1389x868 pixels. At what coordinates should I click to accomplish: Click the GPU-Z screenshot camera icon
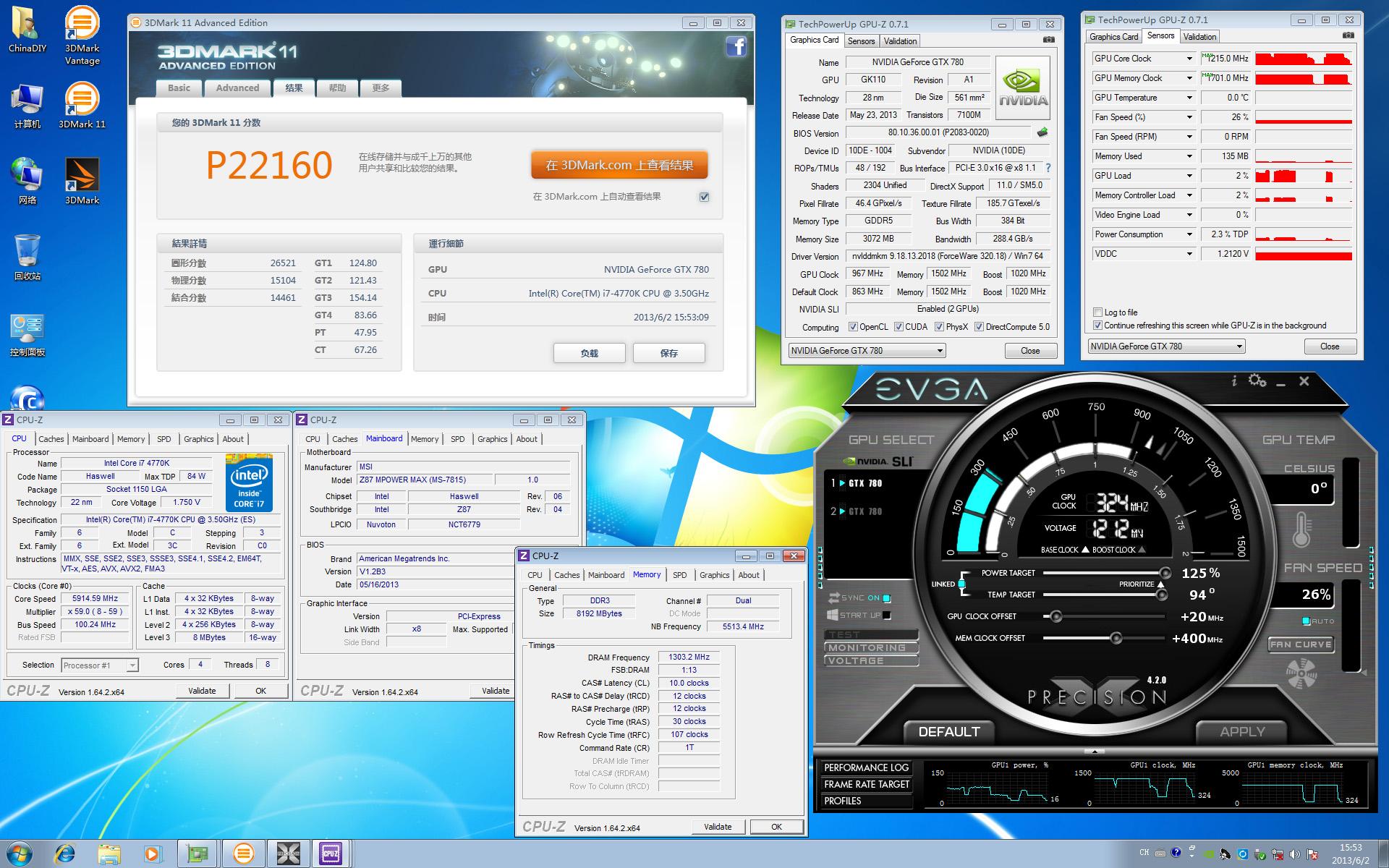[1048, 41]
